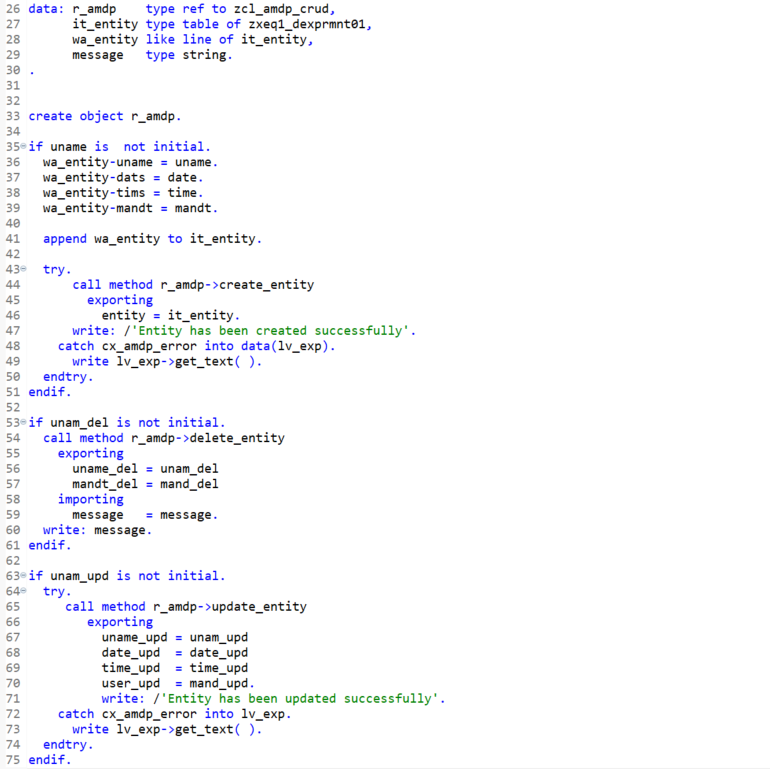Click 'wa_entity-tims = time' assignment

pyautogui.click(x=123, y=192)
